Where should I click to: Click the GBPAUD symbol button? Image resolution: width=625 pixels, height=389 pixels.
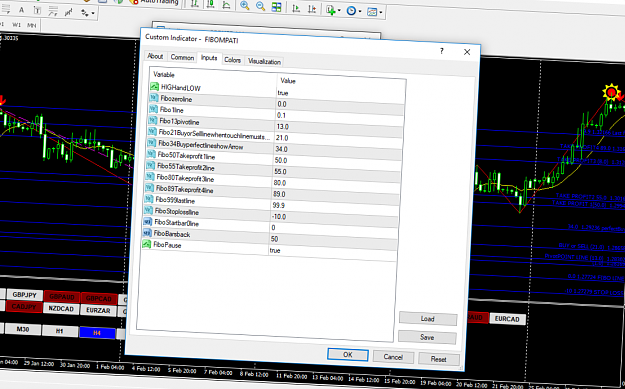tap(62, 297)
